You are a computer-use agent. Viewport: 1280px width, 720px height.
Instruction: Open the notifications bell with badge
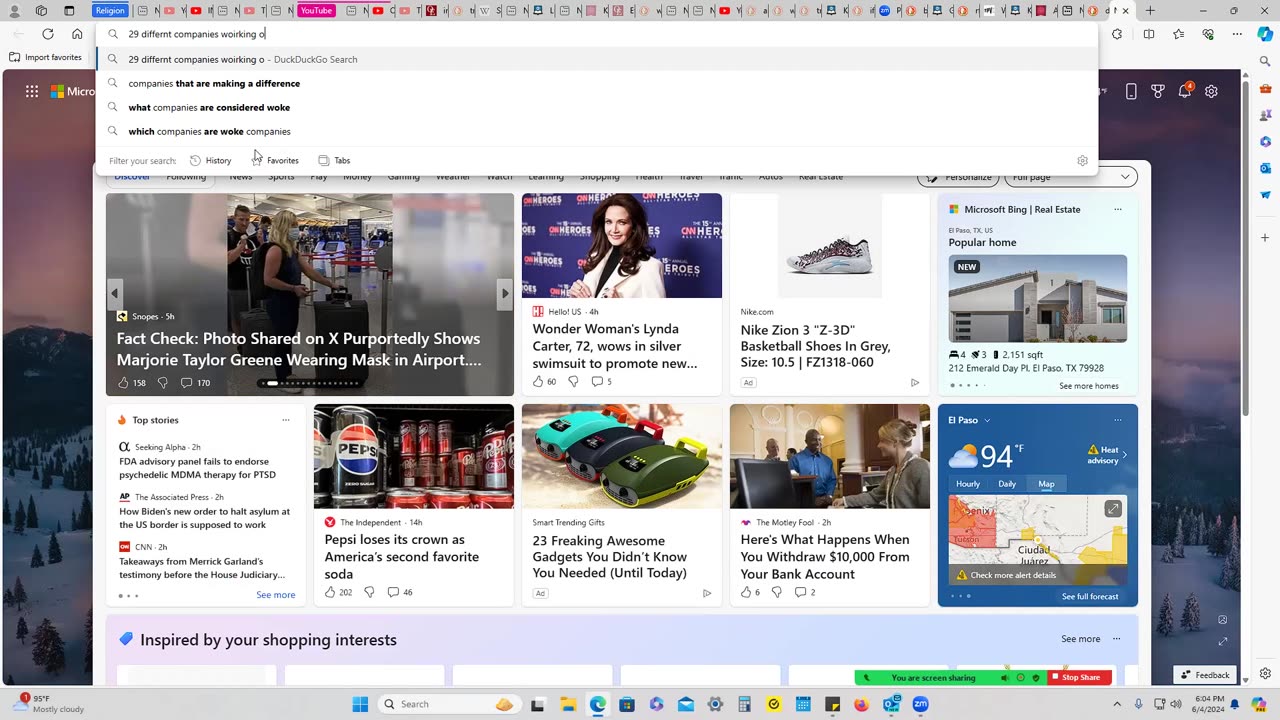click(1185, 90)
